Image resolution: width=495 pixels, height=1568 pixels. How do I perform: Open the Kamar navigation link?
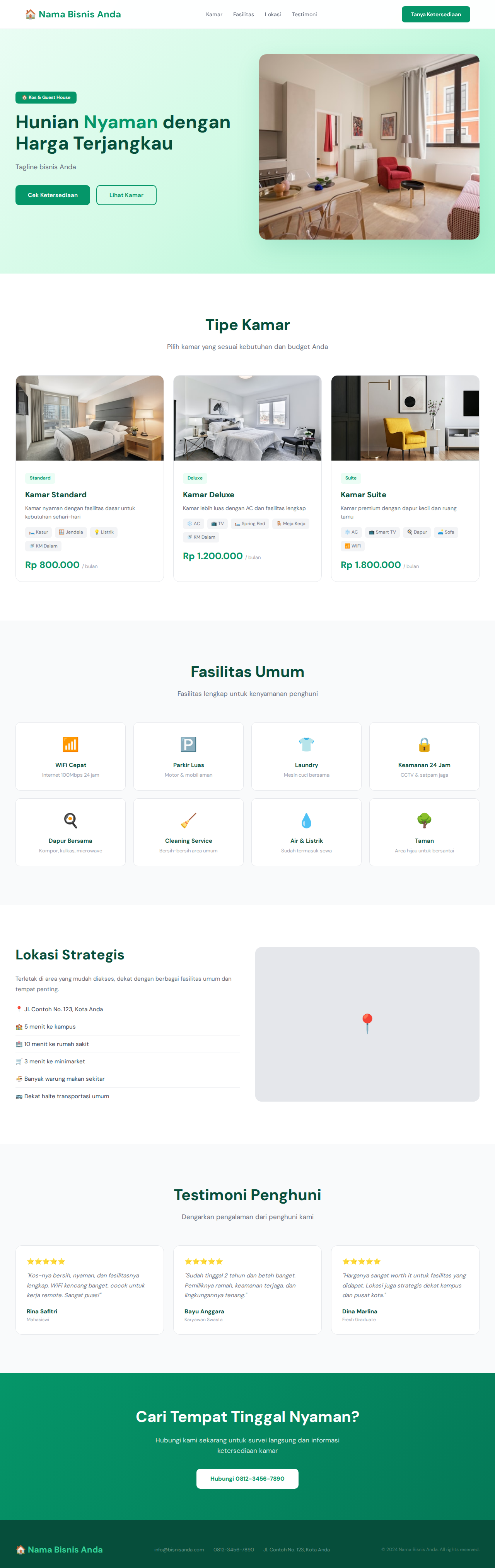click(214, 15)
